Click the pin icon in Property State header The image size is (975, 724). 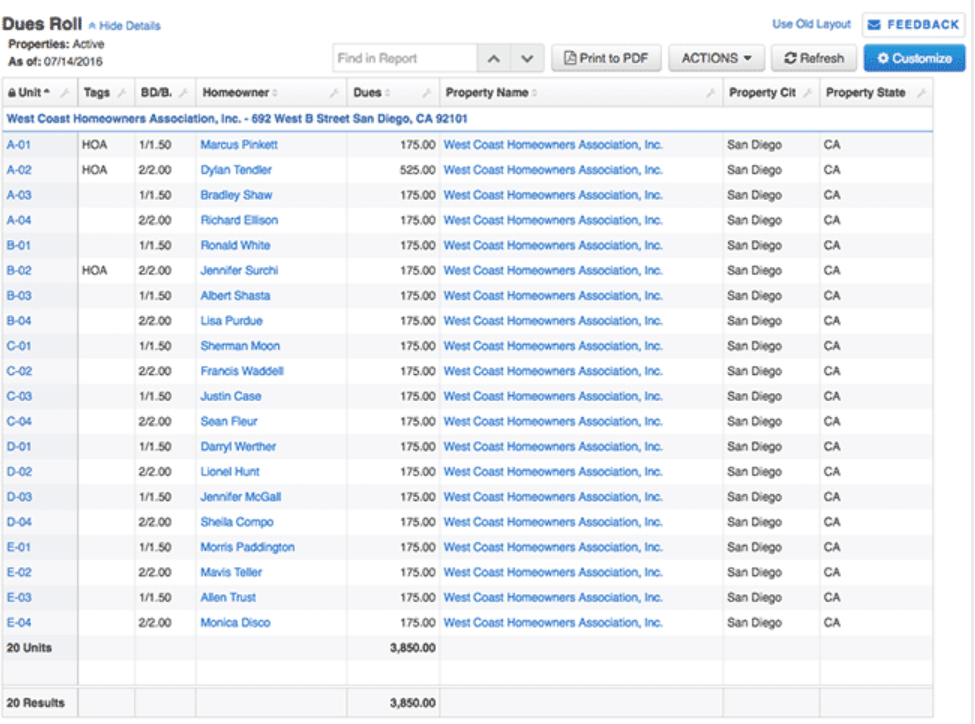click(x=920, y=93)
